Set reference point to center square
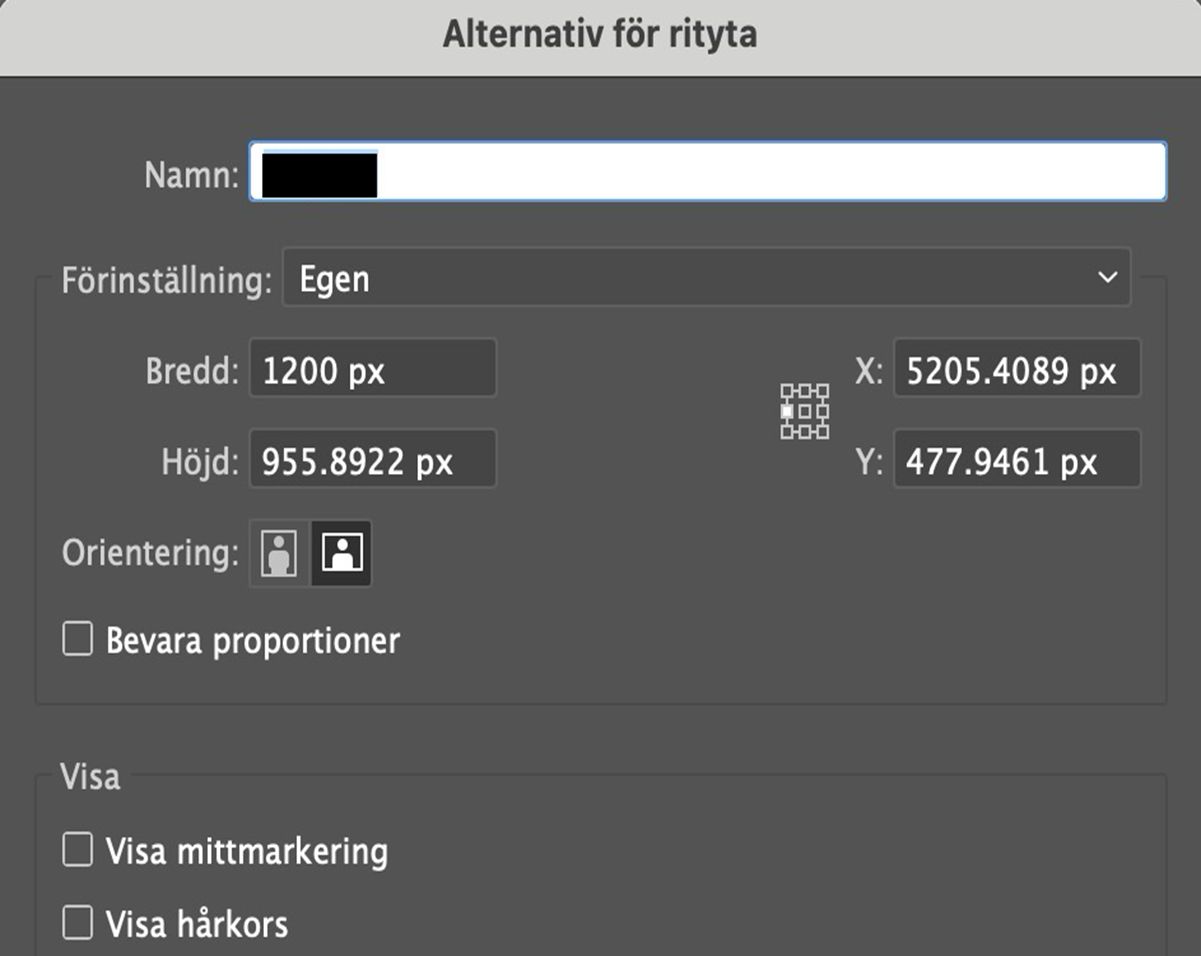Image resolution: width=1201 pixels, height=956 pixels. 805,411
